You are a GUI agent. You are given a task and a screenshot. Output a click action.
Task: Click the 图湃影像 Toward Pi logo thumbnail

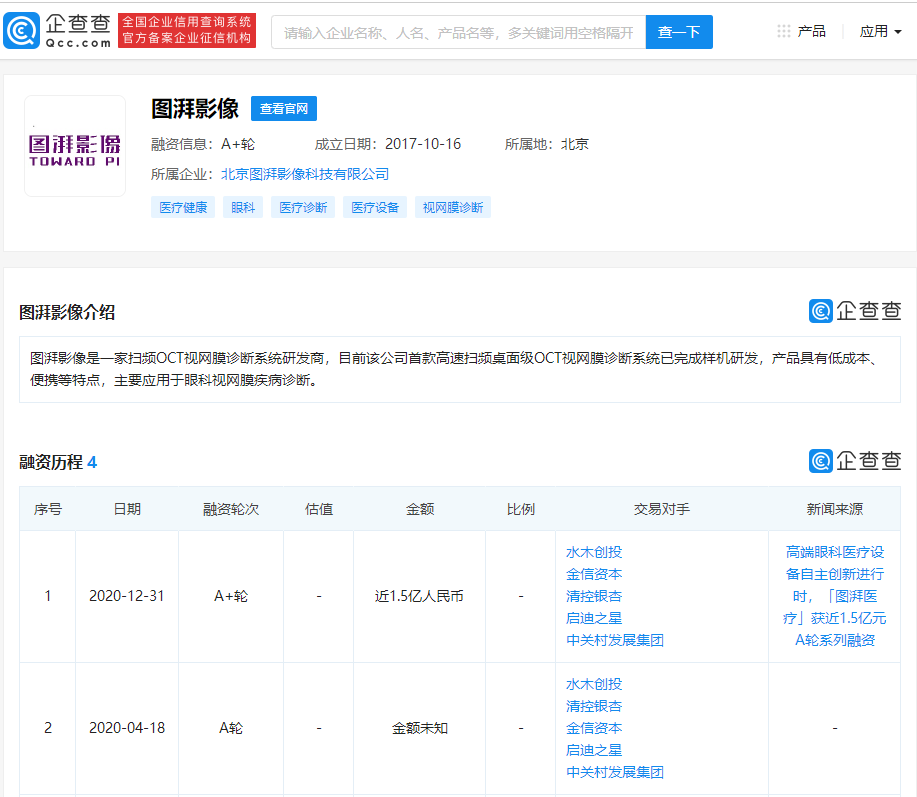click(x=75, y=146)
